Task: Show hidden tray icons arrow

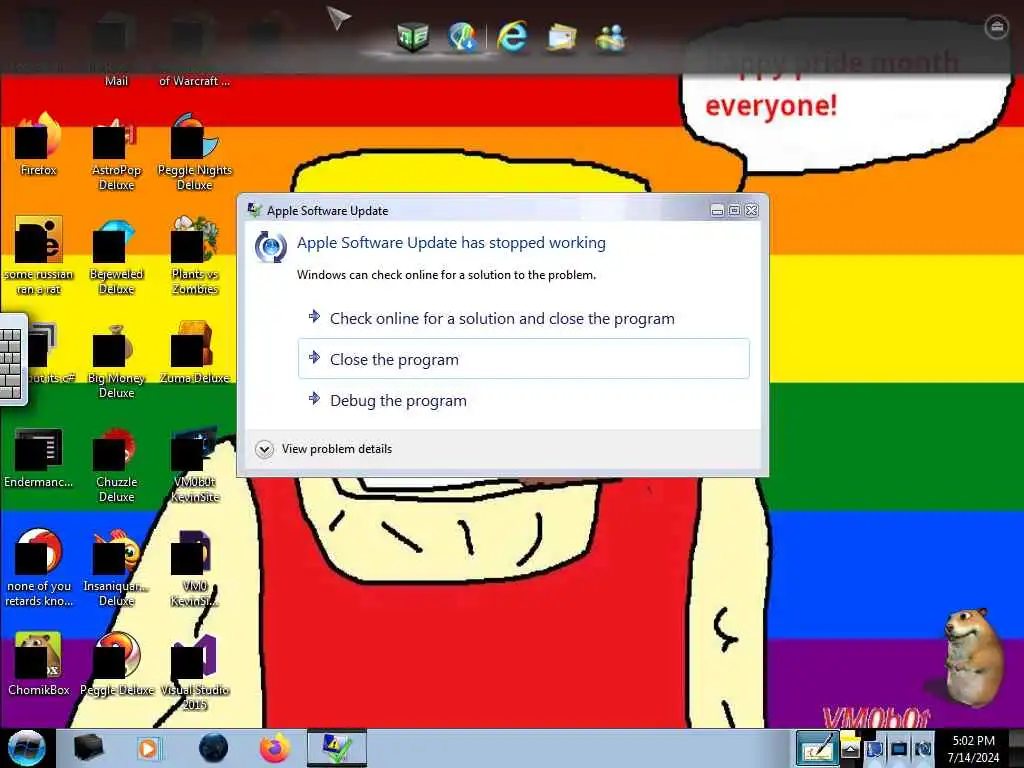Action: point(850,749)
